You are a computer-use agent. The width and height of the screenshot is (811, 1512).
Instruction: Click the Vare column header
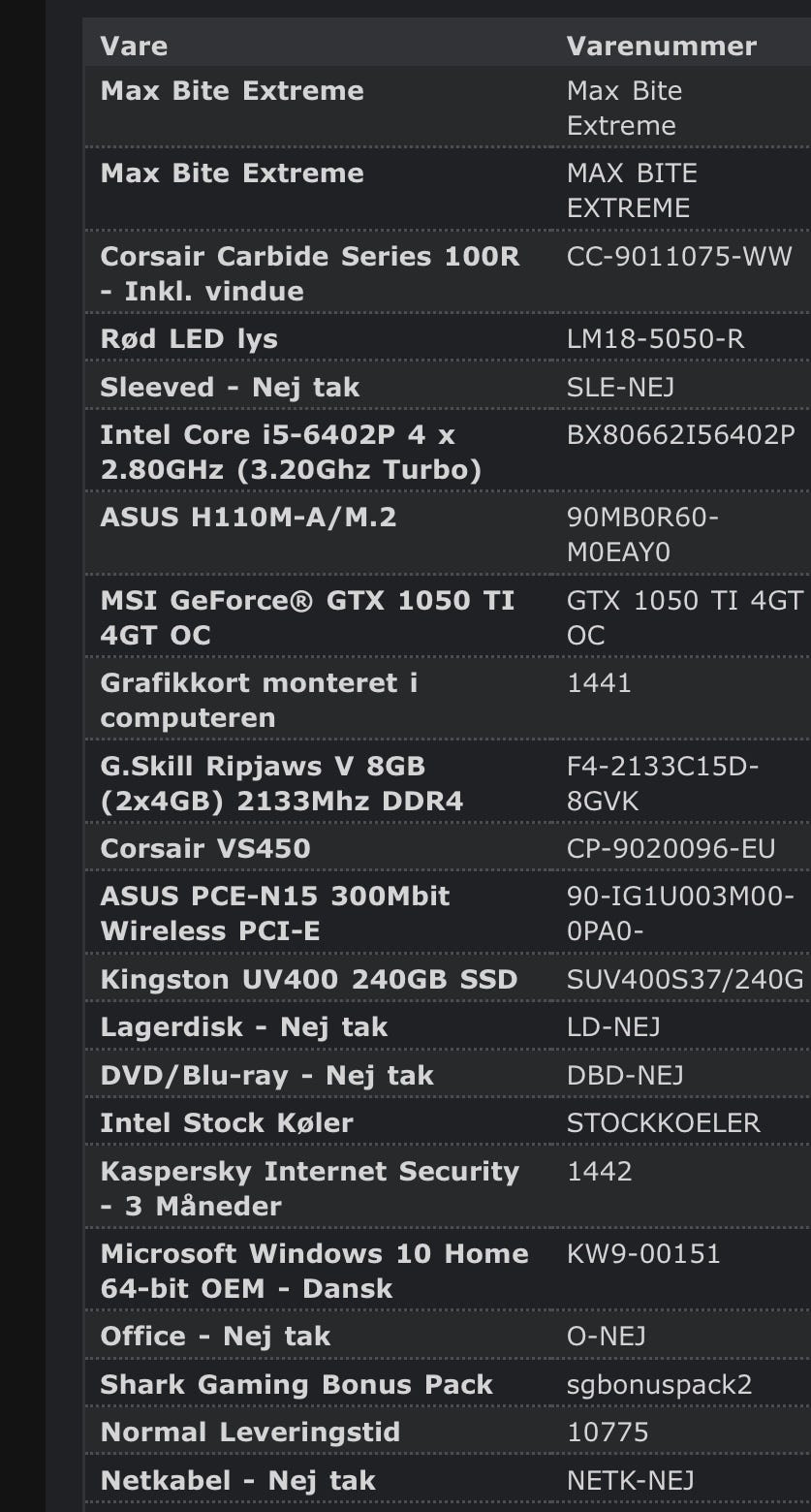click(x=134, y=46)
